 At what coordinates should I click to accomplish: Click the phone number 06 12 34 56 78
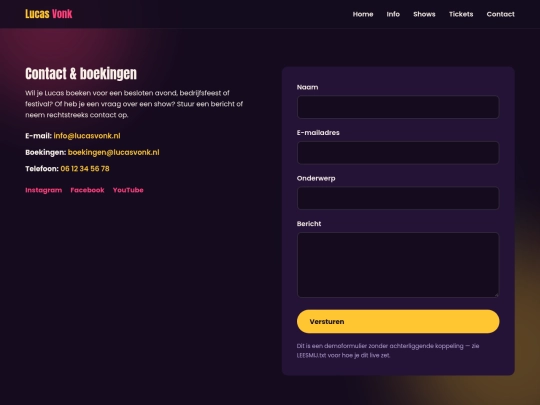tap(85, 169)
